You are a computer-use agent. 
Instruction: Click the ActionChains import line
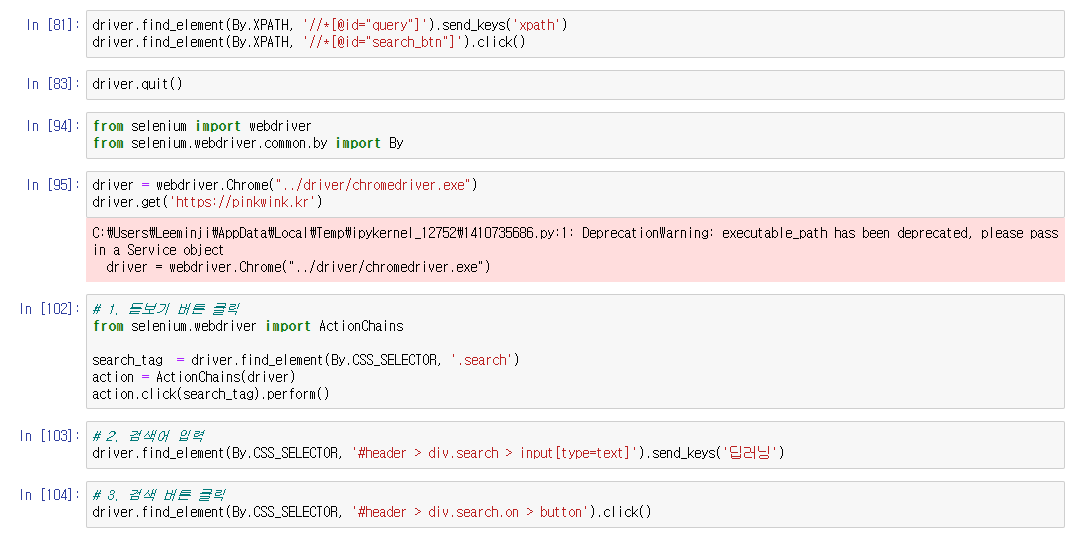point(248,326)
